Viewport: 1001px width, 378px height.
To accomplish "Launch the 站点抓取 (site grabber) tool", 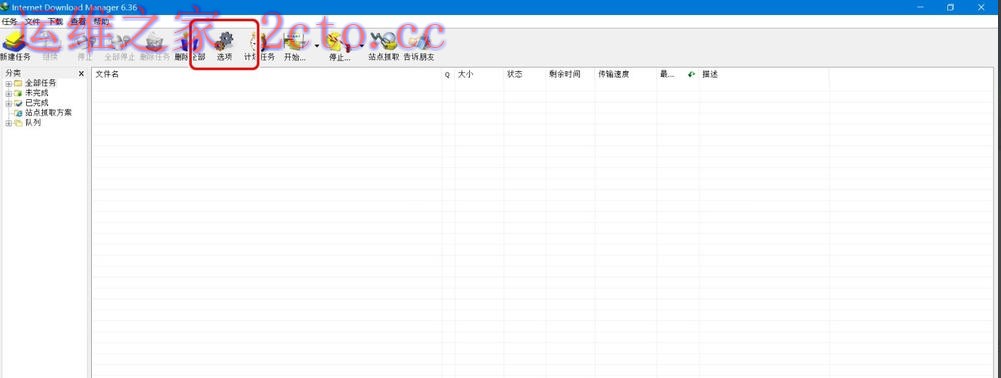I will coord(384,42).
